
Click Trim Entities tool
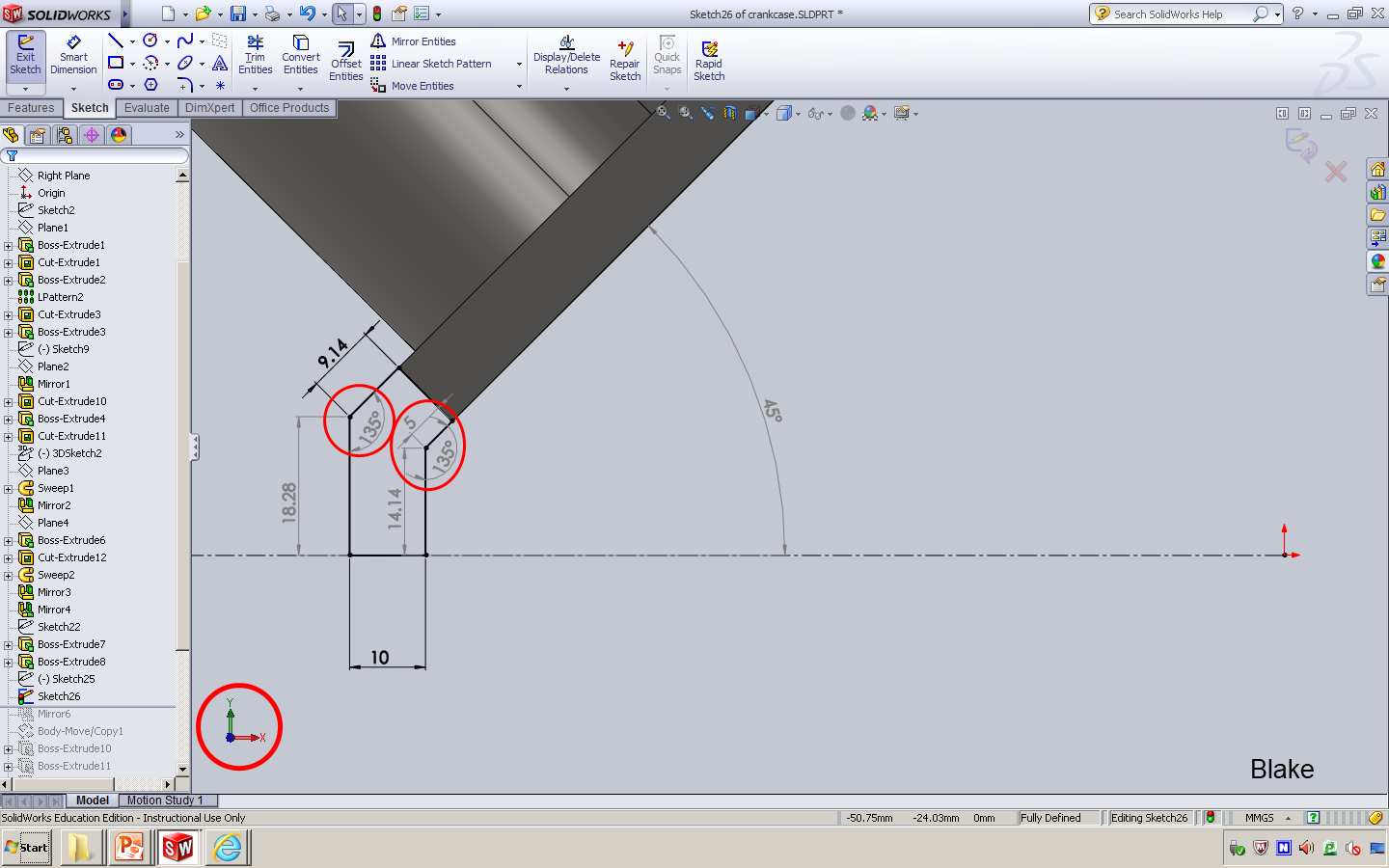(256, 55)
